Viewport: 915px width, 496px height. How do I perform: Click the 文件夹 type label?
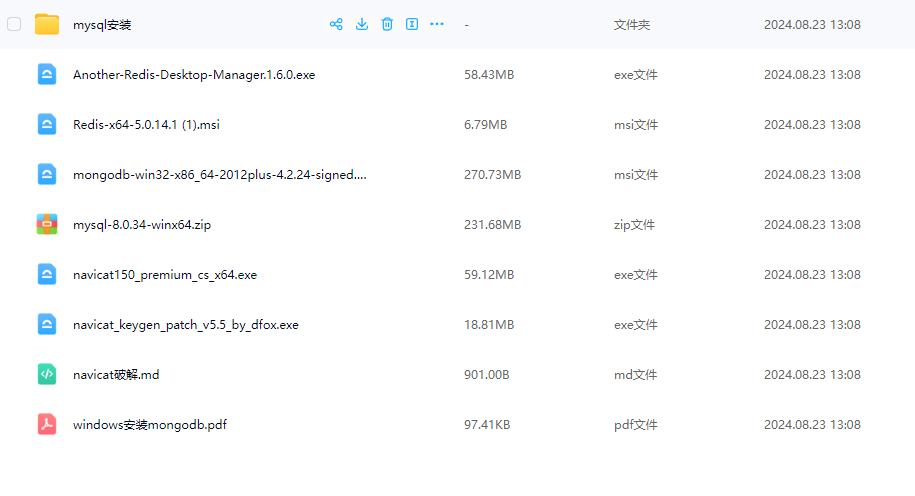632,25
